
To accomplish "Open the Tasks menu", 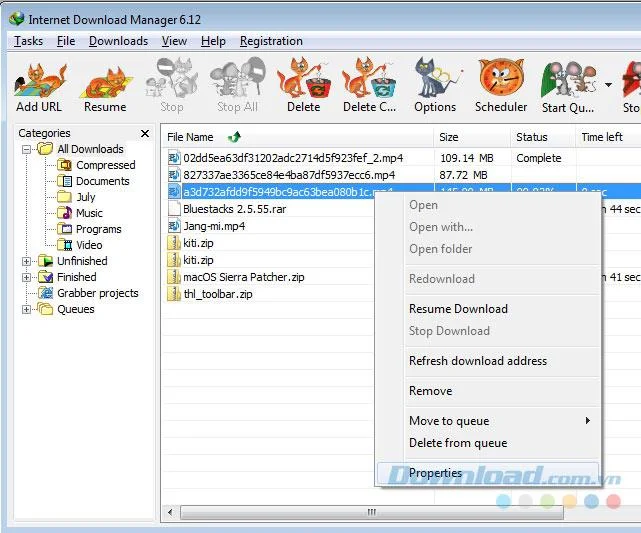I will coord(29,41).
